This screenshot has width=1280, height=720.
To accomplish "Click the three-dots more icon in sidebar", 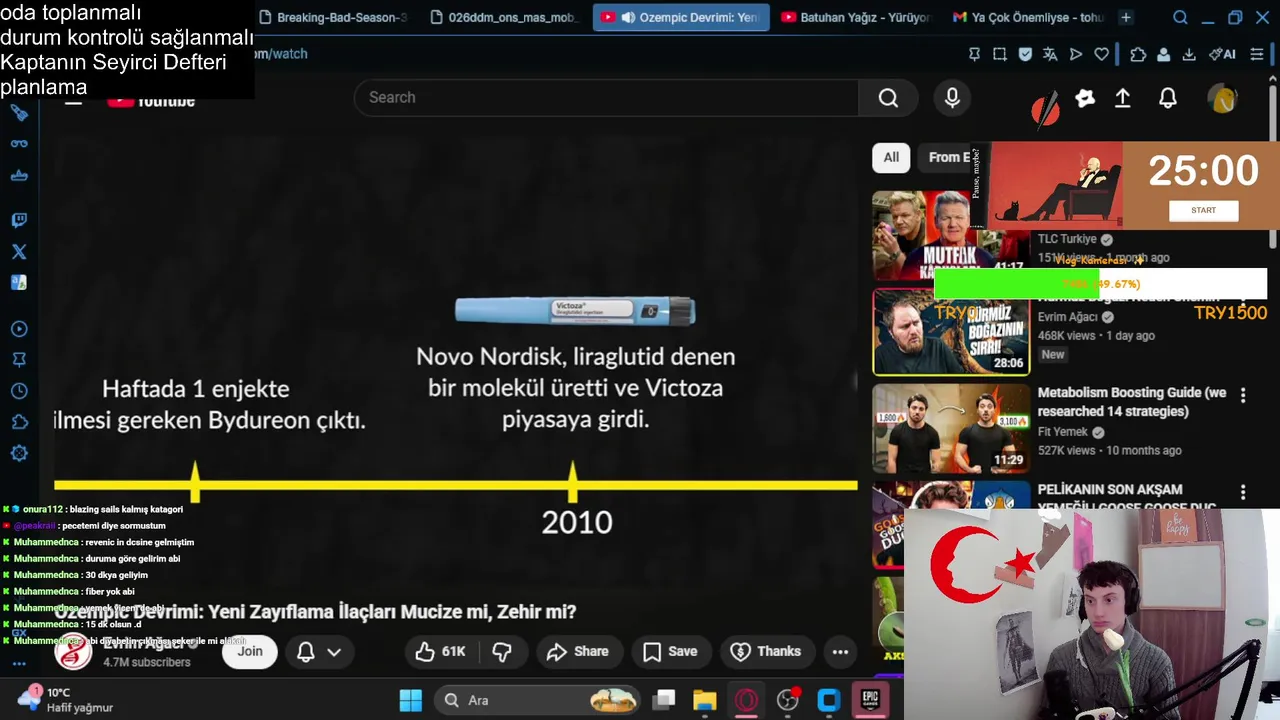I will point(19,663).
